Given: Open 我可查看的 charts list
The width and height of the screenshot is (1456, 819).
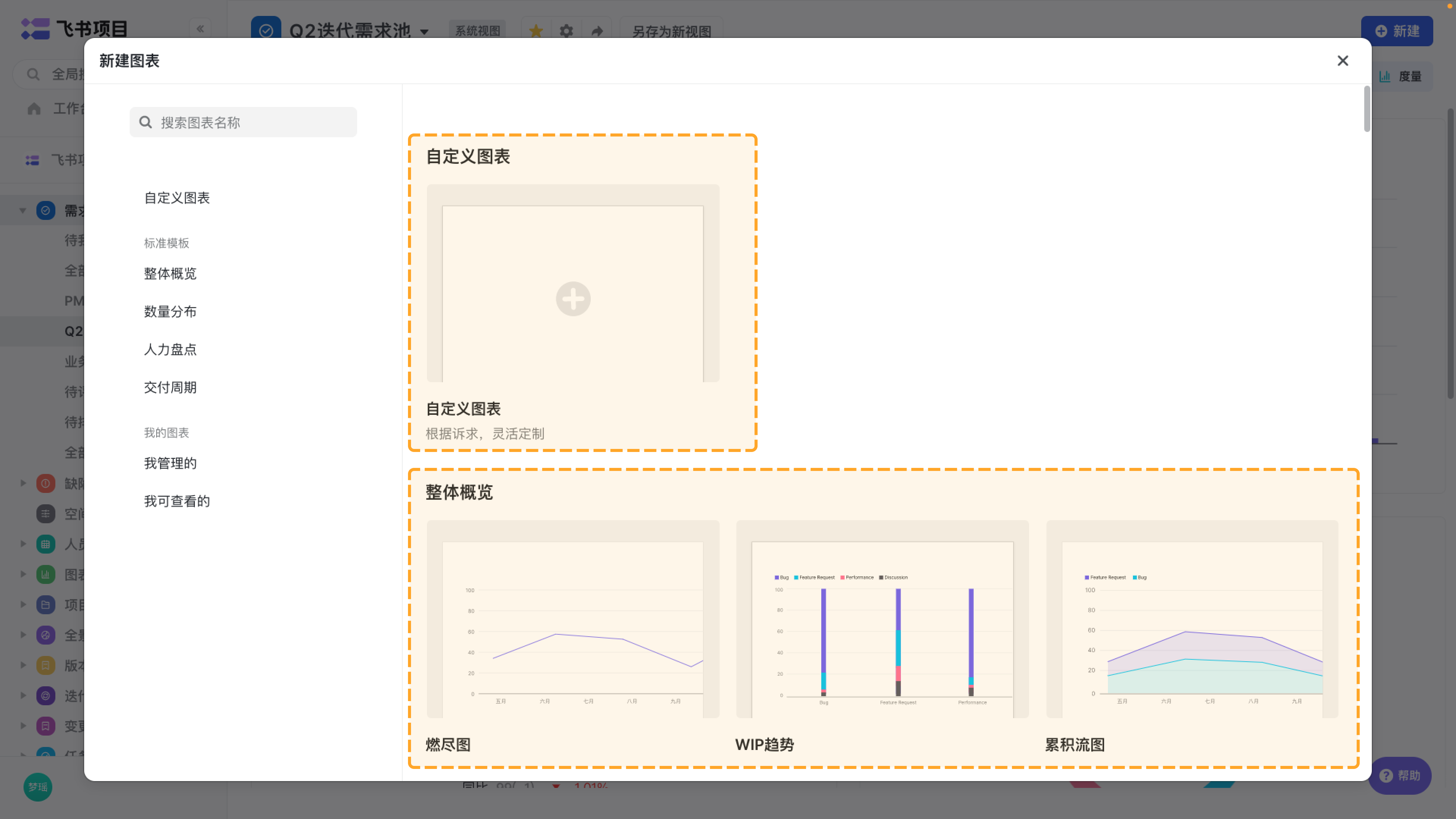Looking at the screenshot, I should pyautogui.click(x=177, y=501).
